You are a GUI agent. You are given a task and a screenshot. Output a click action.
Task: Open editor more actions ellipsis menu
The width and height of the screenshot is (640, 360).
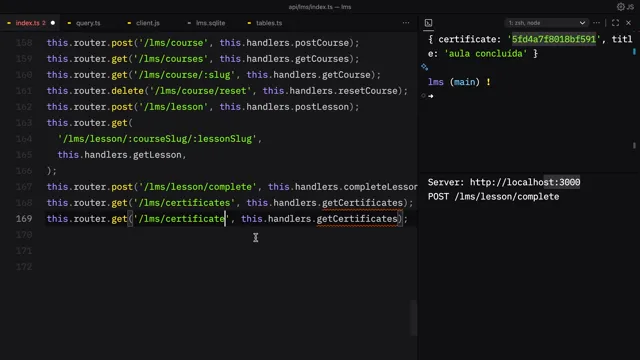406,23
